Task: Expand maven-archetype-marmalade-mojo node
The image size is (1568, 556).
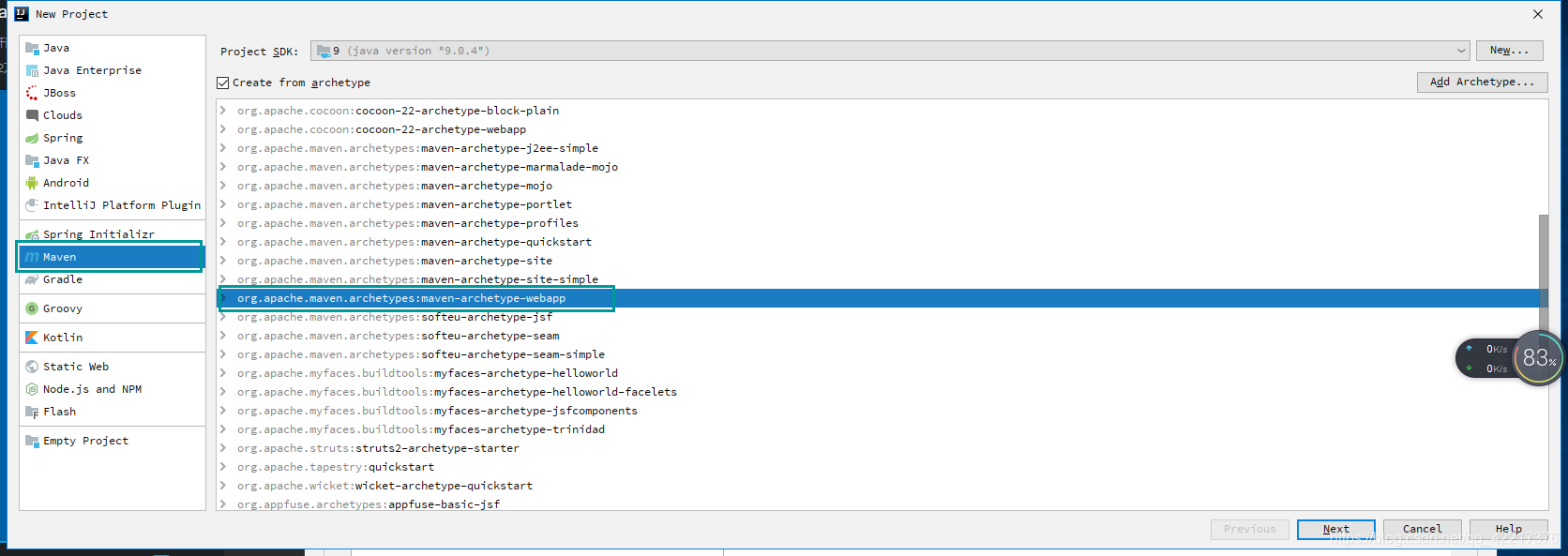Action: (x=224, y=167)
